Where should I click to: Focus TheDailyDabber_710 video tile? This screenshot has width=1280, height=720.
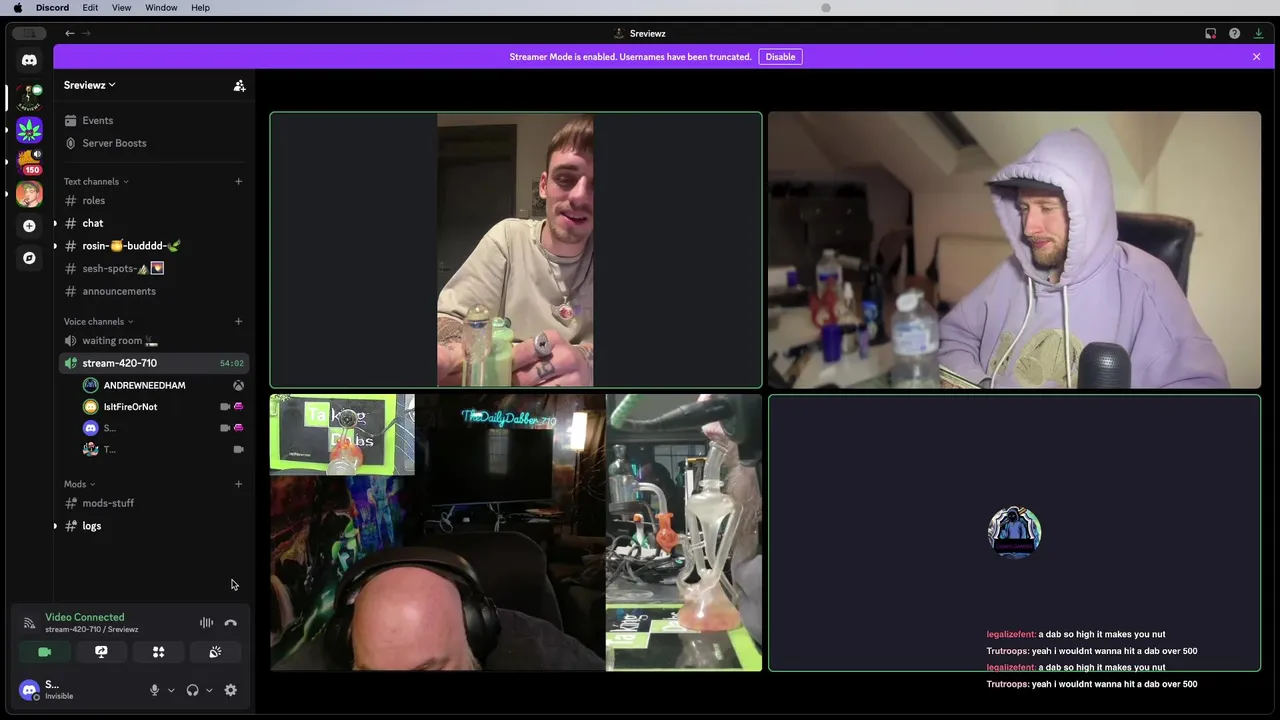click(x=516, y=533)
